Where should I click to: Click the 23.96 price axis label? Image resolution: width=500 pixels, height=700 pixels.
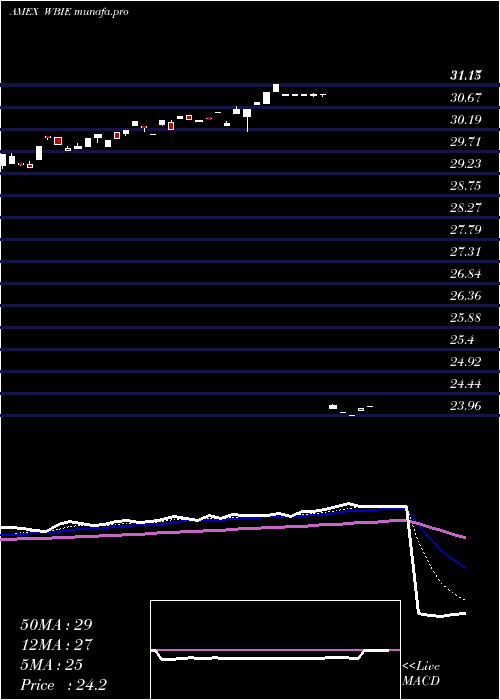(x=466, y=406)
